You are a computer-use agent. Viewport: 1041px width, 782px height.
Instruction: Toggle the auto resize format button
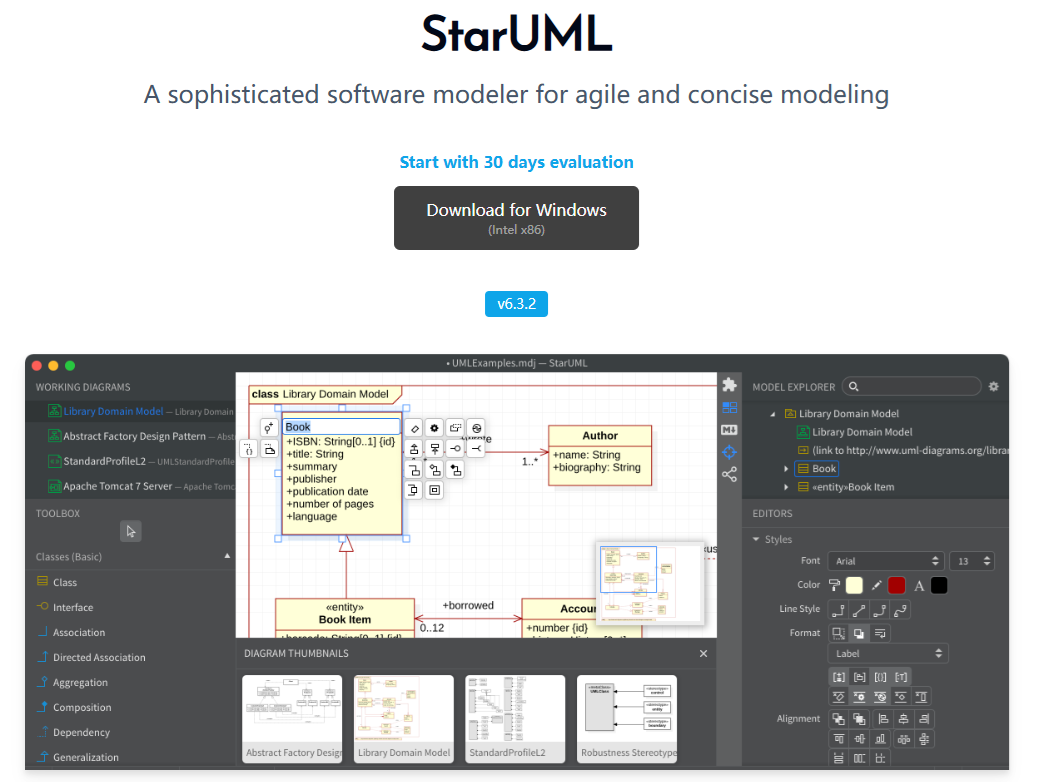click(839, 633)
